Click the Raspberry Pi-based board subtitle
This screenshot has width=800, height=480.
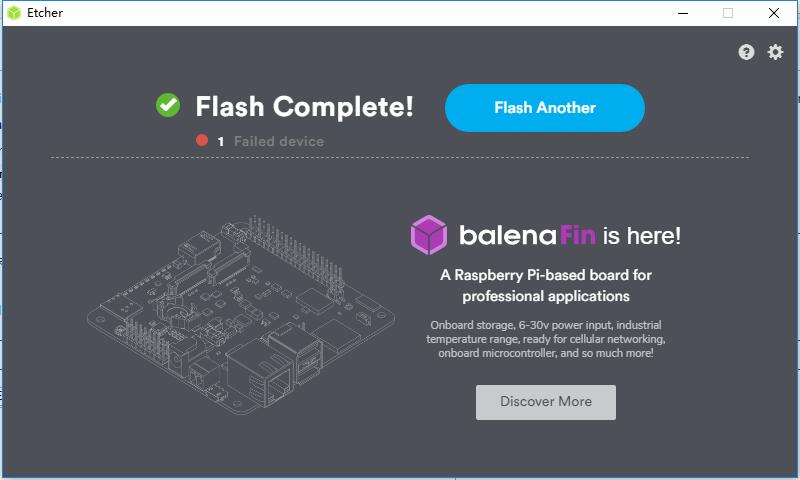click(546, 285)
